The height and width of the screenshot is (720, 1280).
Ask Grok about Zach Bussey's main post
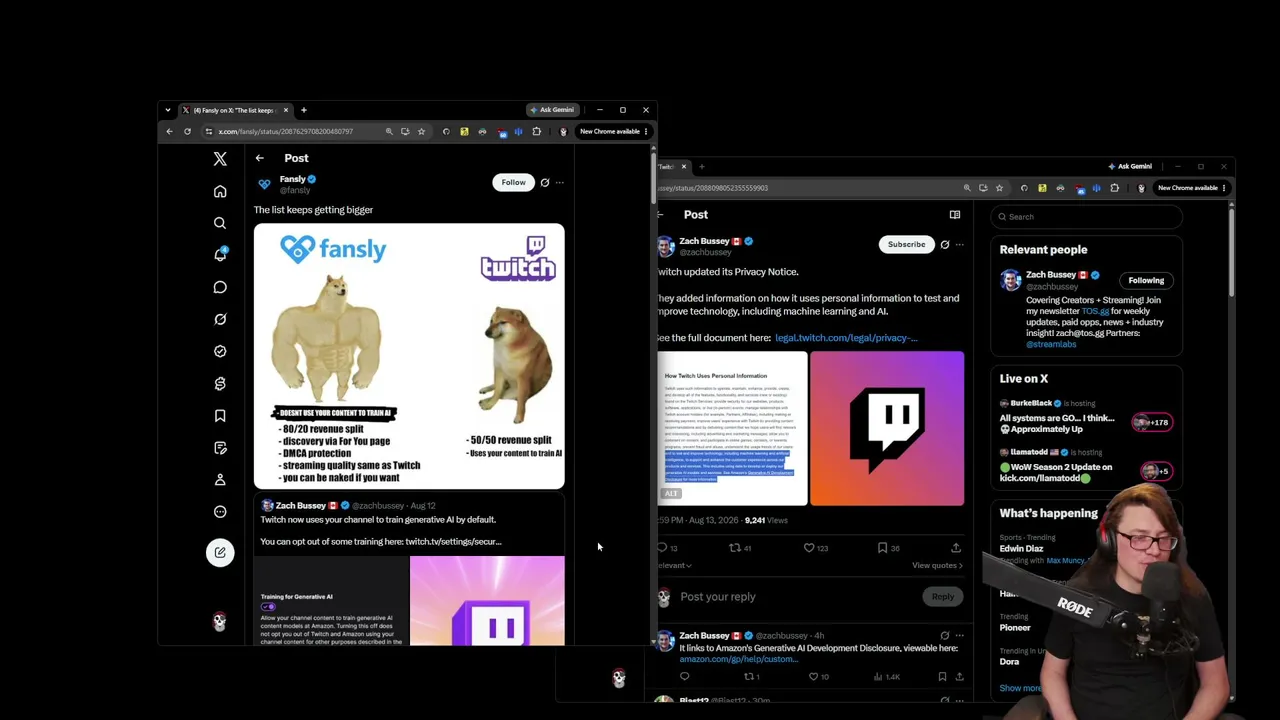(944, 244)
